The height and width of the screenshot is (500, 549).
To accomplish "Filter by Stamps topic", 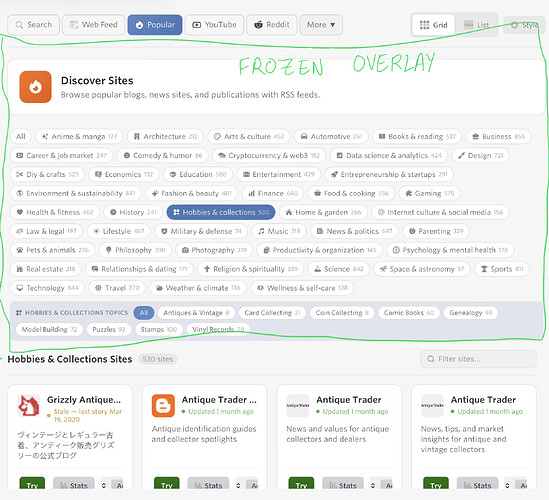I will [x=159, y=329].
